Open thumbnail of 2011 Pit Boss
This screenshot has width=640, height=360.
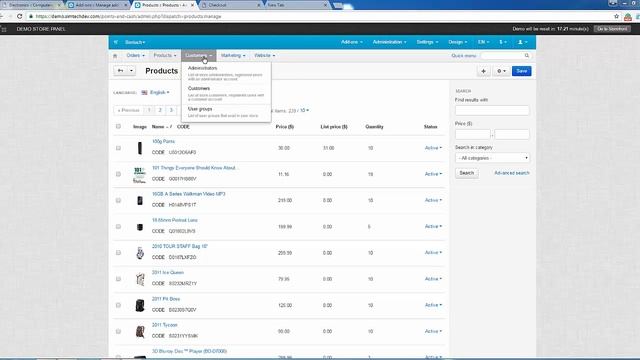(x=140, y=305)
